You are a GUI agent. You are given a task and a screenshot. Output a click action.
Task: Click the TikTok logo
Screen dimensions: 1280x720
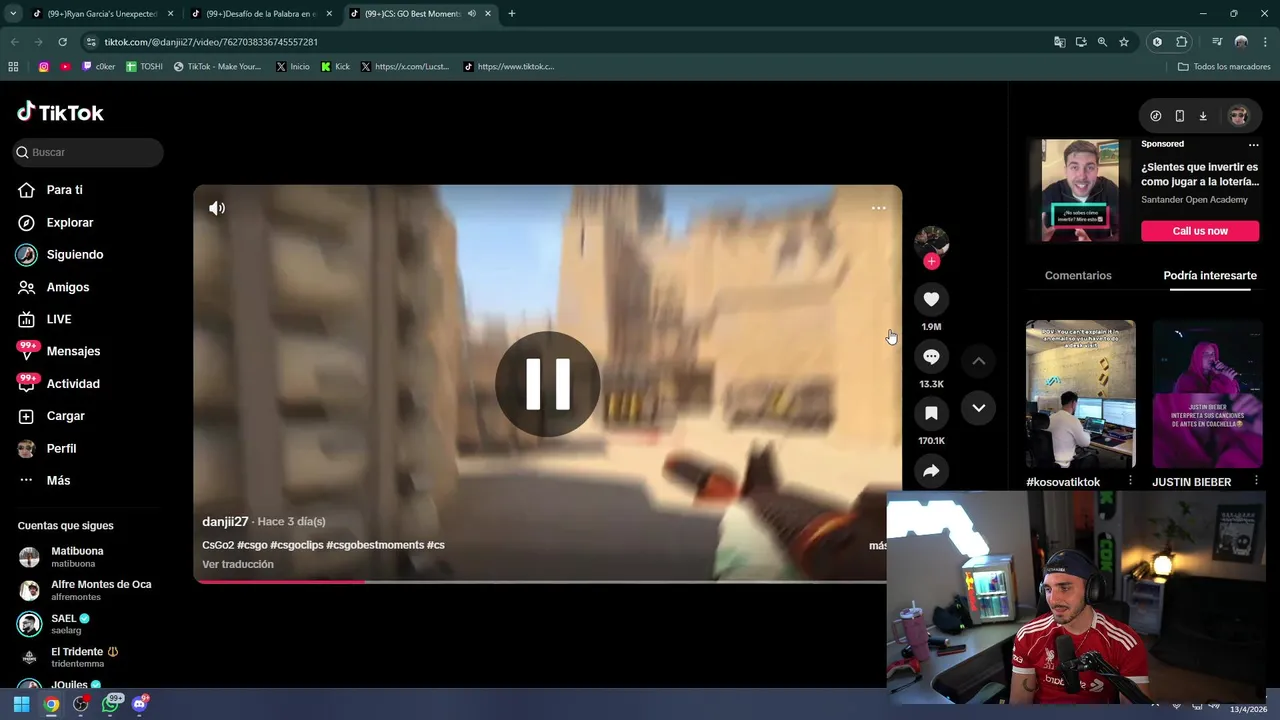[60, 112]
